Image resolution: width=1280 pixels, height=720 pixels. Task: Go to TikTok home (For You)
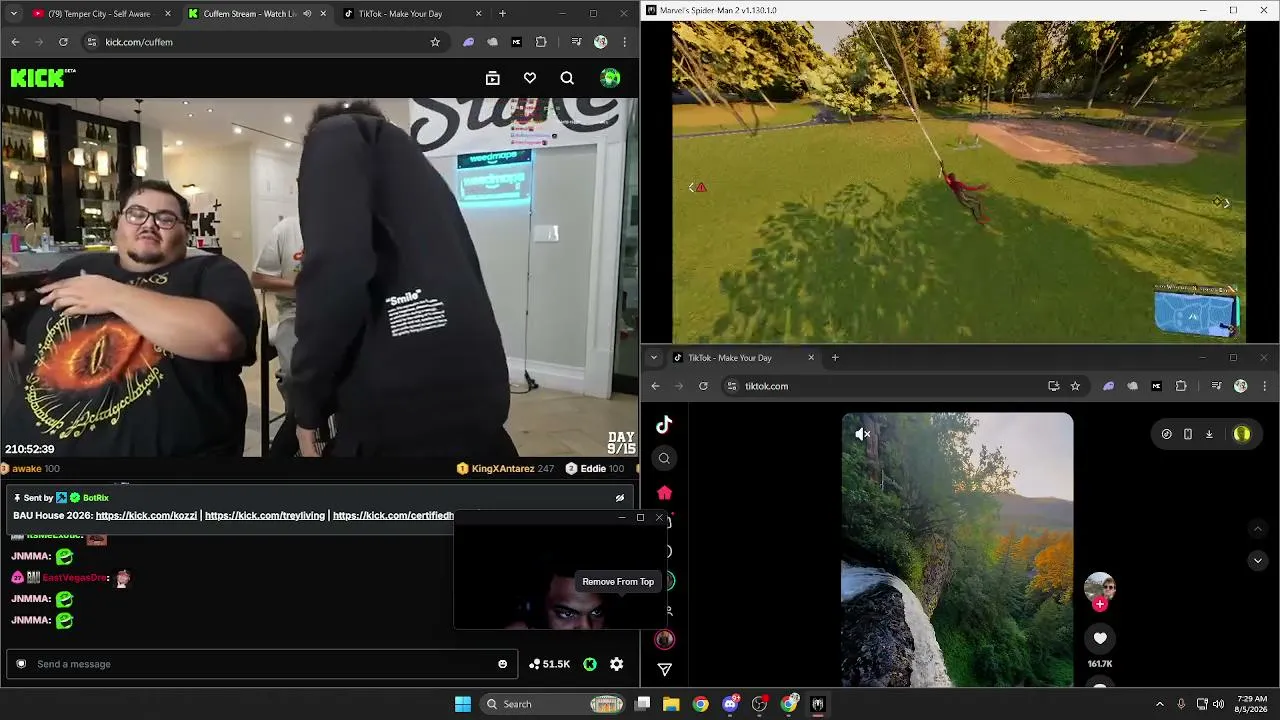click(x=664, y=493)
